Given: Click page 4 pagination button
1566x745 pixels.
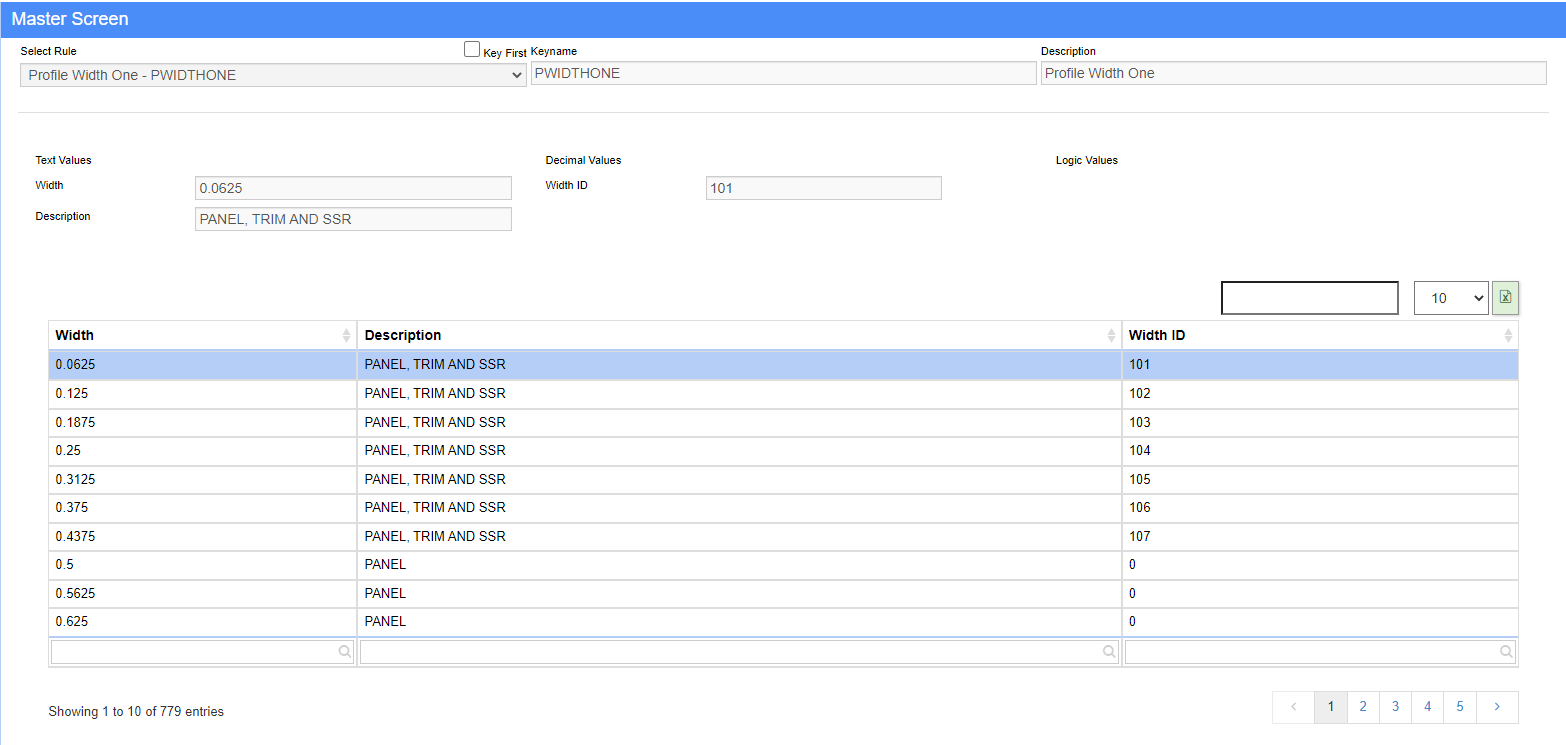Looking at the screenshot, I should coord(1427,707).
